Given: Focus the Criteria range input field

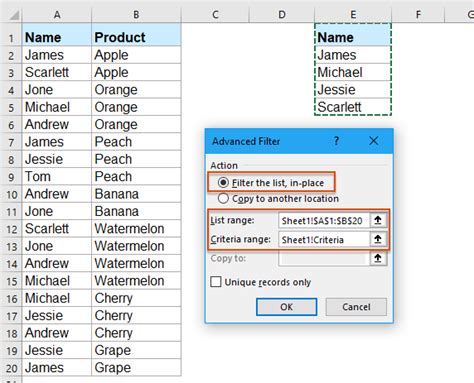Looking at the screenshot, I should (324, 240).
